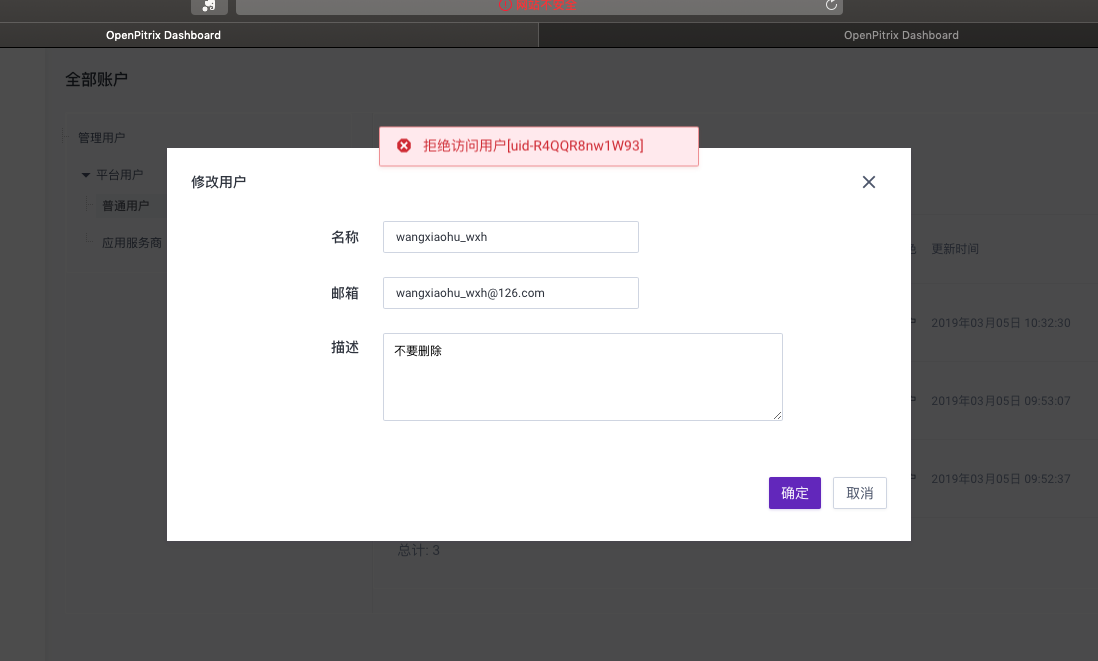Click the timestamp 2019年03月05日 09:53:07
The height and width of the screenshot is (661, 1098).
[1001, 401]
